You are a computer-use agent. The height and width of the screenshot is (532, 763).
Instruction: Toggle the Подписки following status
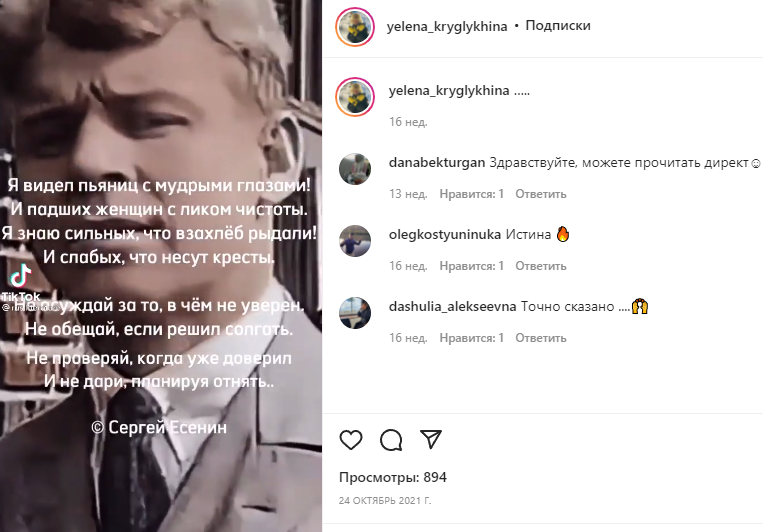tap(558, 25)
